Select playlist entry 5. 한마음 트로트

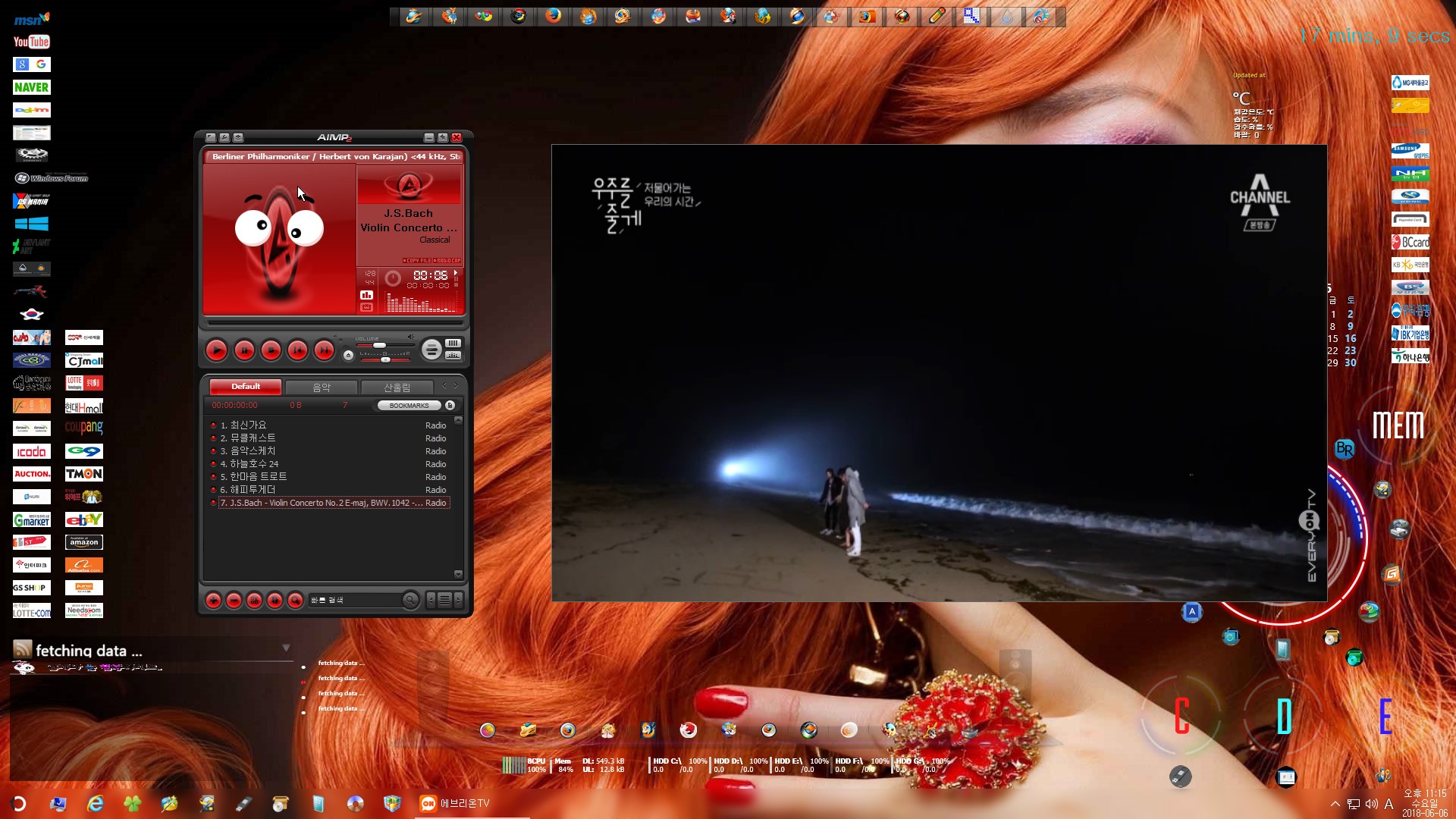point(329,477)
